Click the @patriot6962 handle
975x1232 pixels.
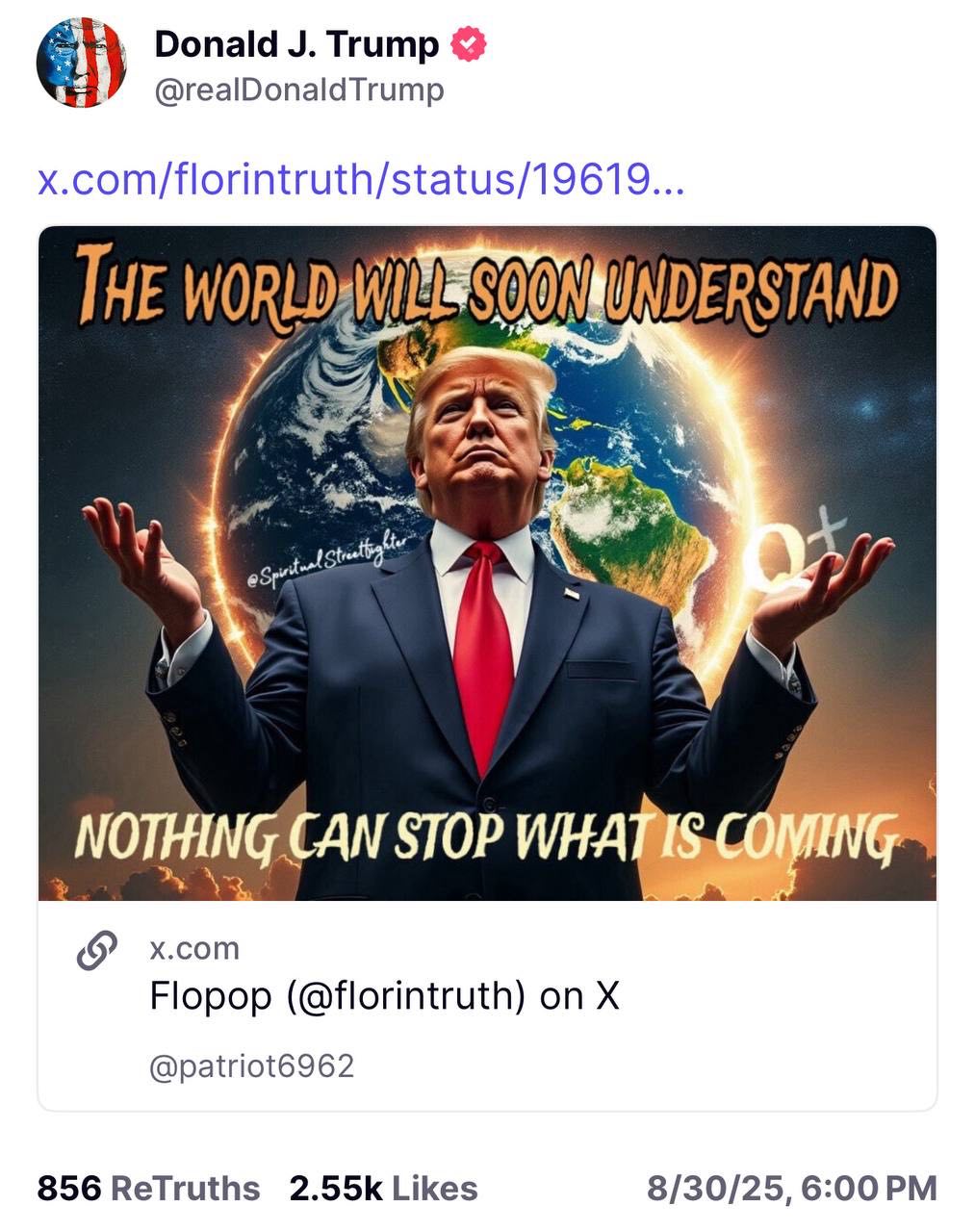point(252,1065)
